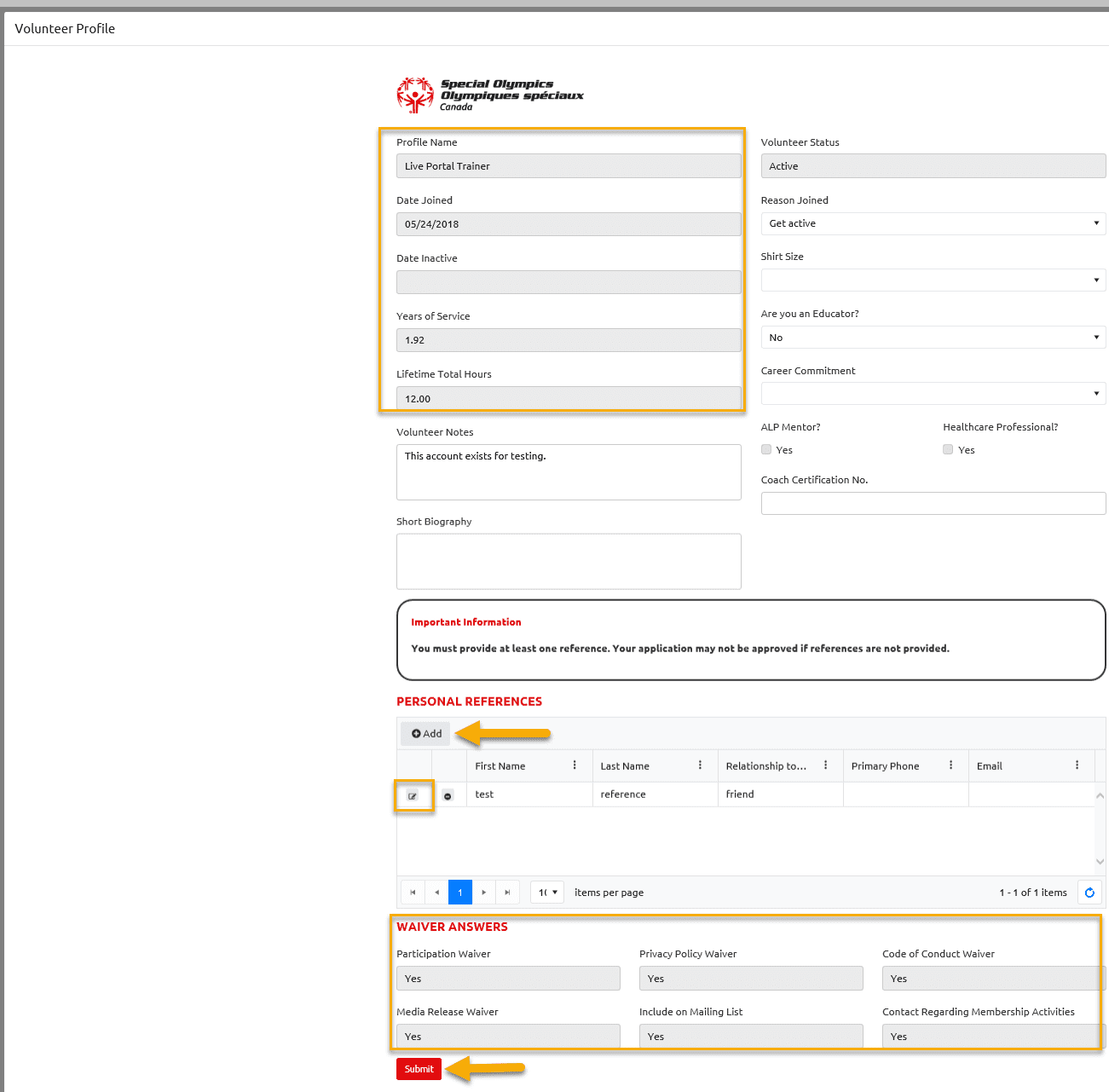Click the Media Release Waiver field

(508, 1037)
